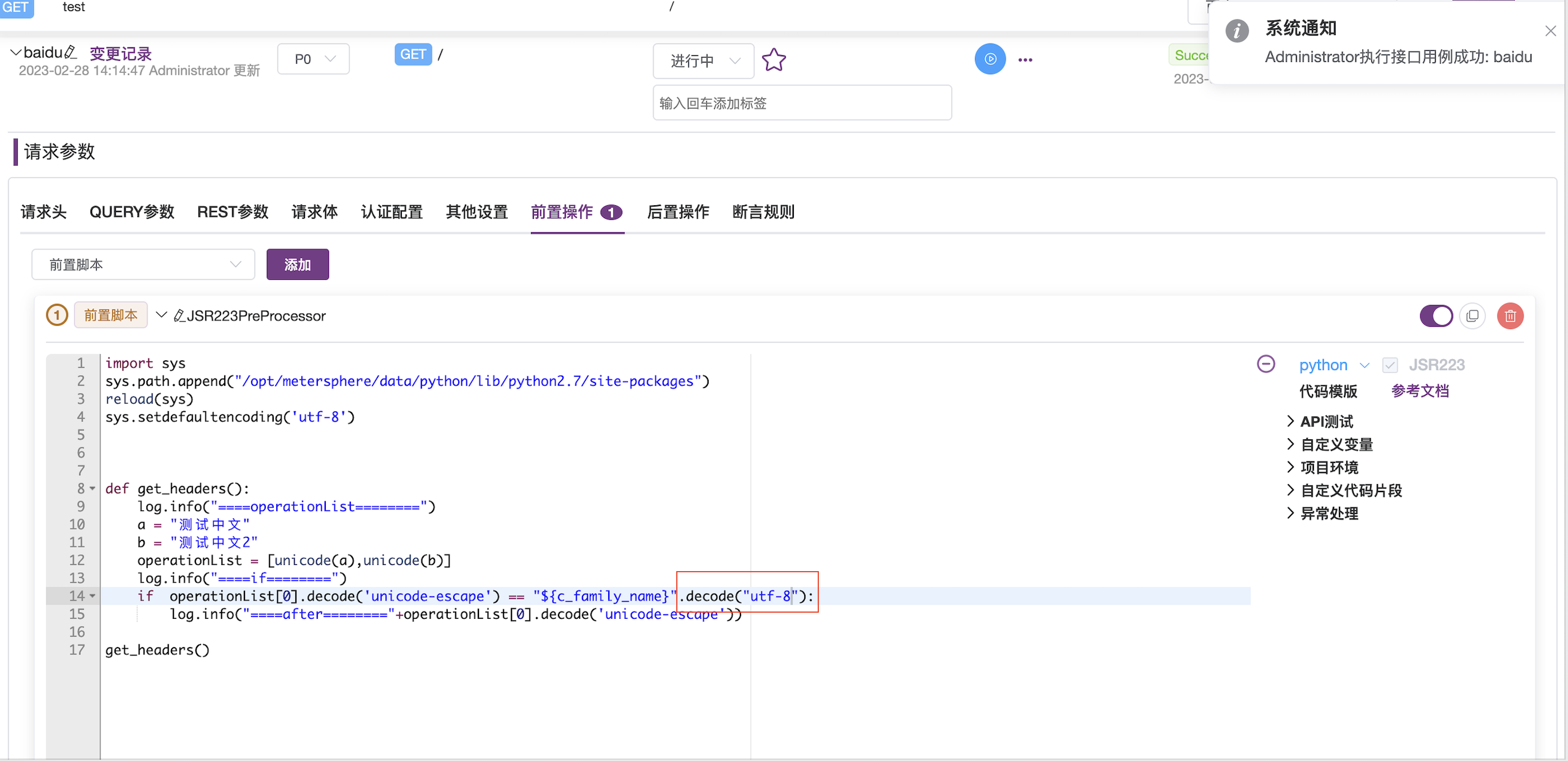Image resolution: width=1568 pixels, height=761 pixels.
Task: Switch to the 请求体 tab
Action: [x=314, y=211]
